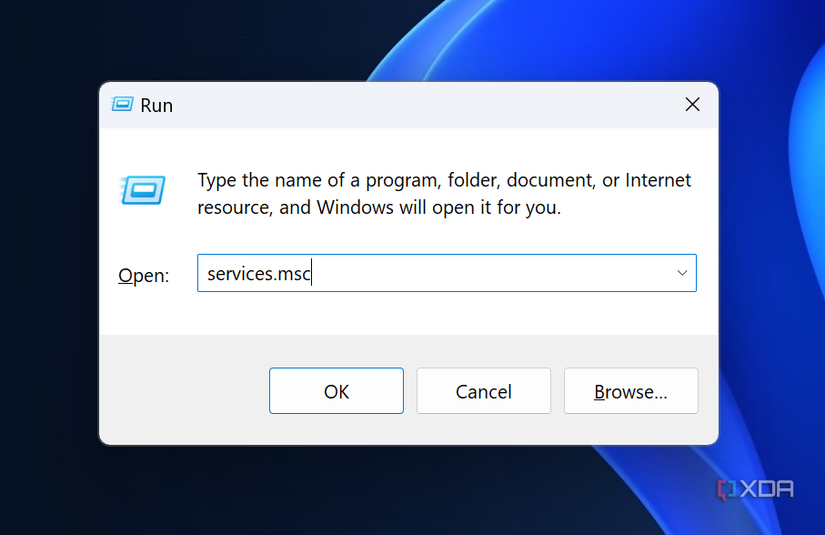Open the Browse... file picker
825x535 pixels.
tap(631, 391)
